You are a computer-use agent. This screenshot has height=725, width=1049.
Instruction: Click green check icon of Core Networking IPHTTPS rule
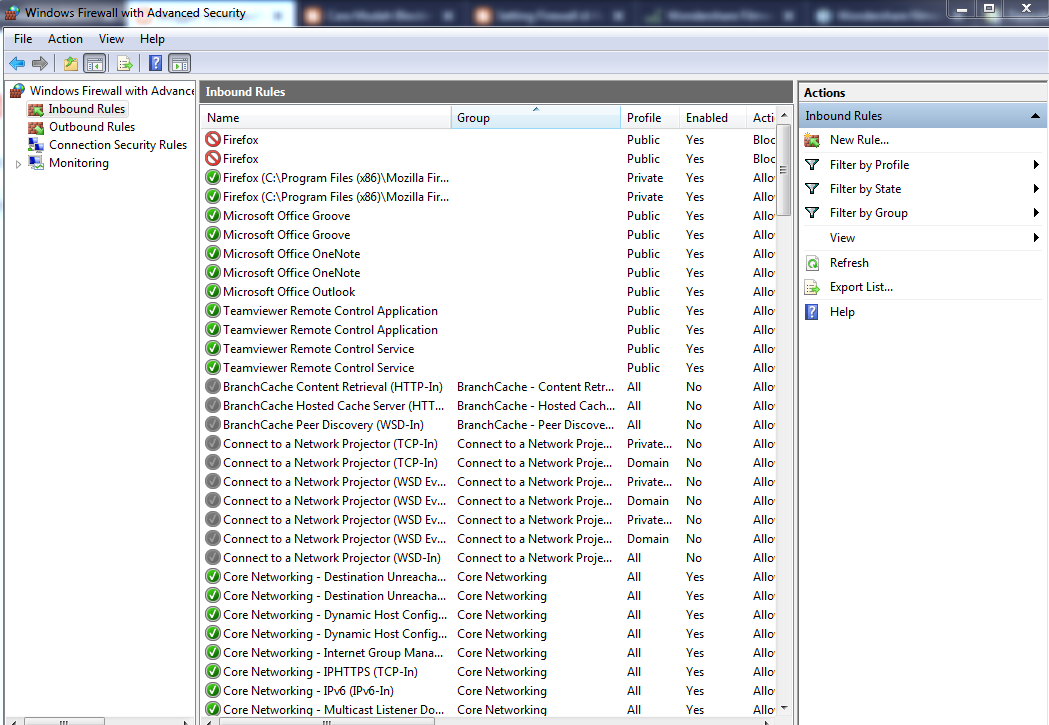pos(213,671)
